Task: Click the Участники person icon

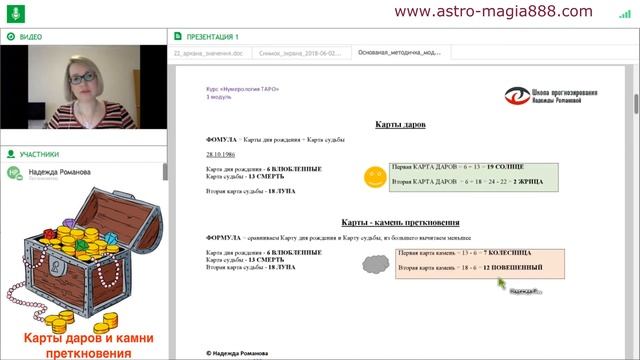Action: pos(11,154)
